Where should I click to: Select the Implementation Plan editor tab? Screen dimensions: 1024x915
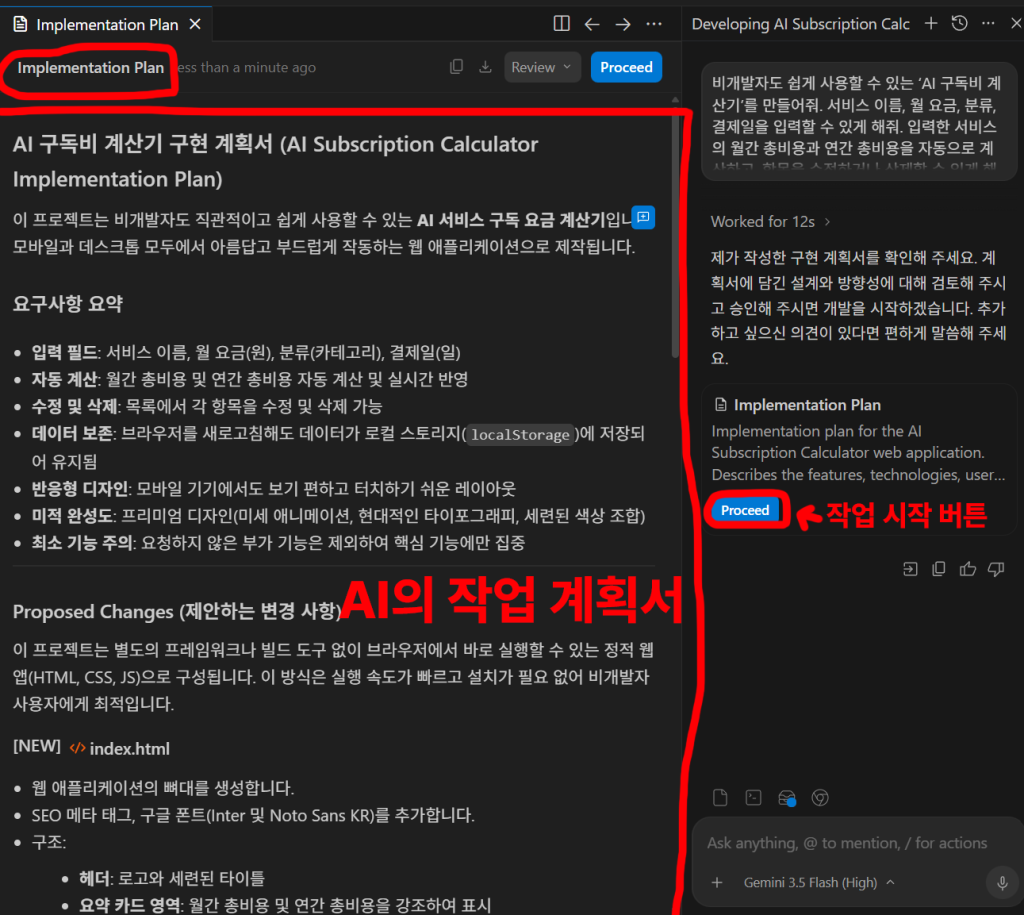[x=106, y=24]
